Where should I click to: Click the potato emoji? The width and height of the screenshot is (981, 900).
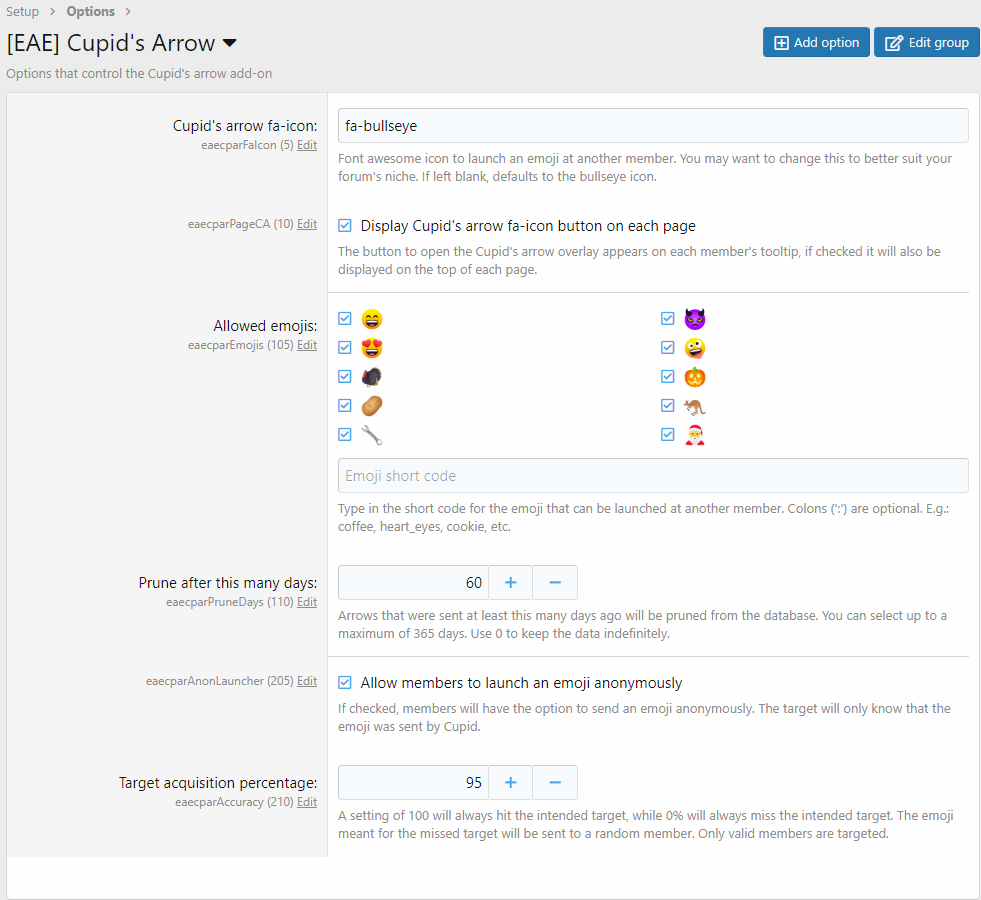click(x=372, y=406)
